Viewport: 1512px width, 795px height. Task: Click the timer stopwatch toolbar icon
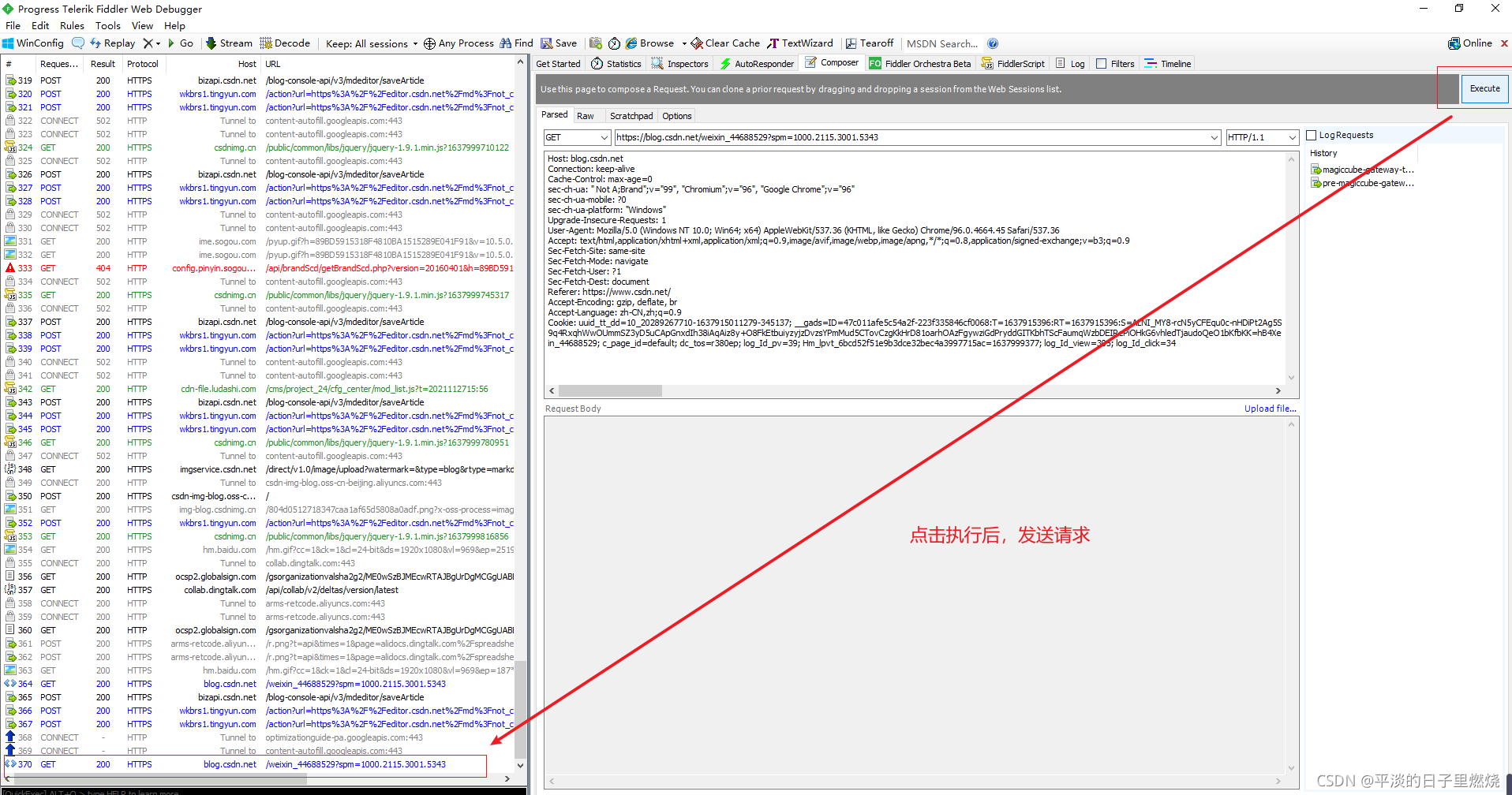(x=614, y=43)
